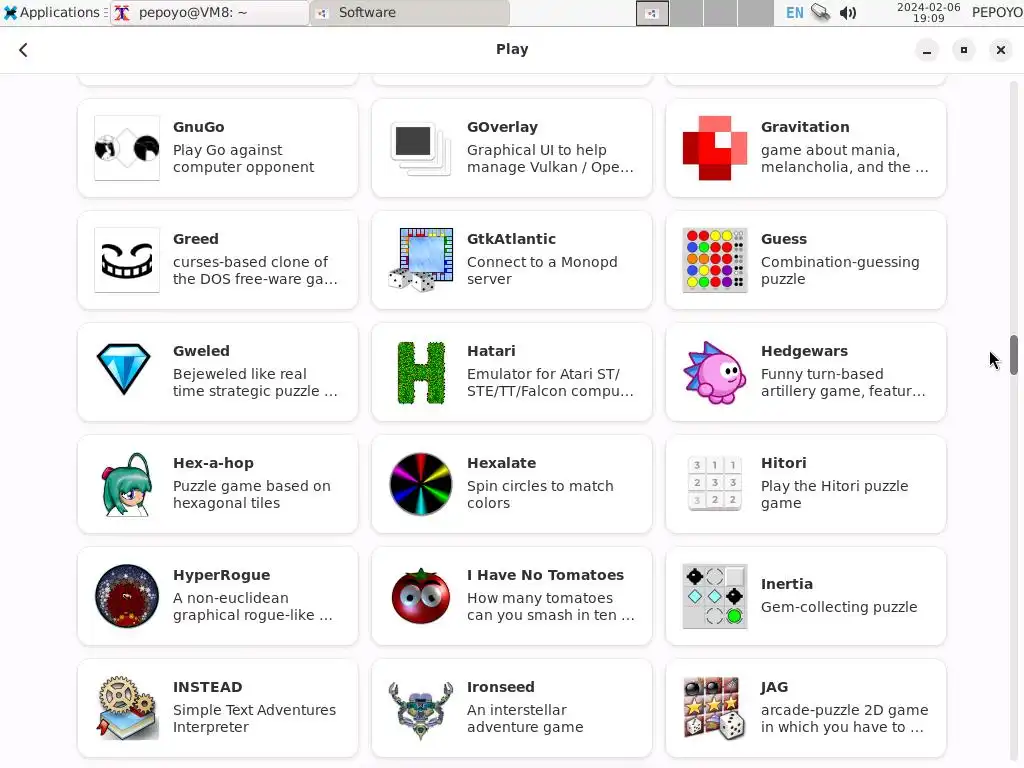This screenshot has height=768, width=1024.
Task: Select 'Emulator for Atari ST/' description
Action: point(543,374)
